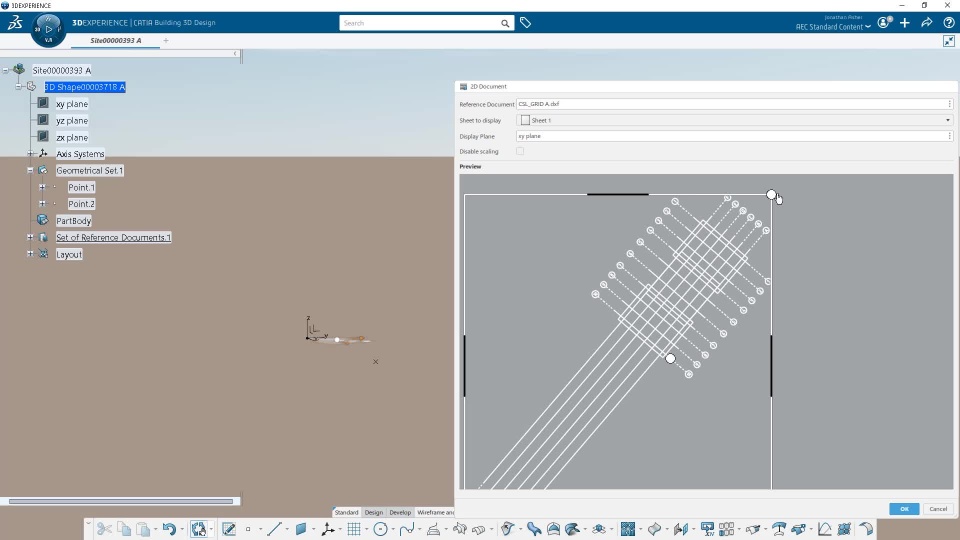Screen dimensions: 960x540
Task: Switch to Develop toolbar tab
Action: coord(400,512)
